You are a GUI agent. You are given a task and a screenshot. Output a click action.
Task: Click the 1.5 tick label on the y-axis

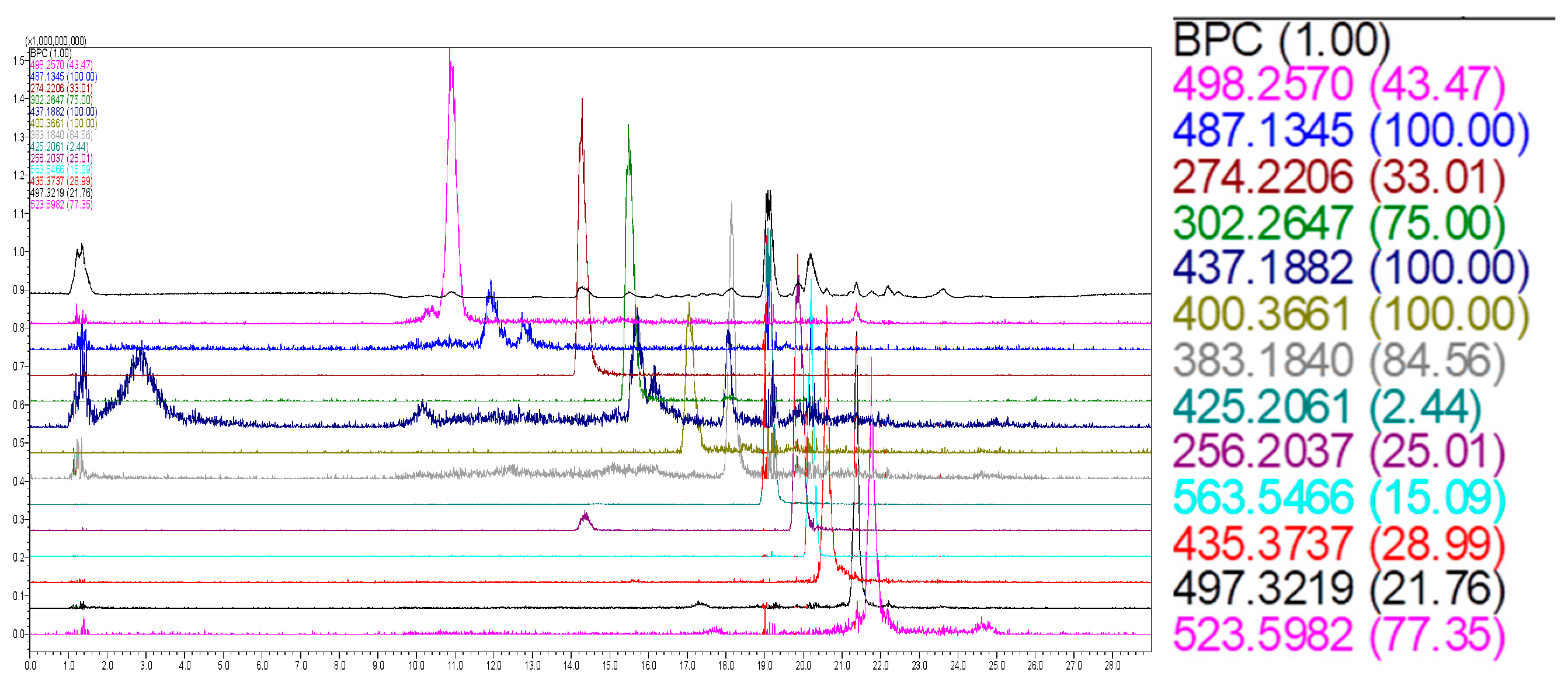point(18,61)
